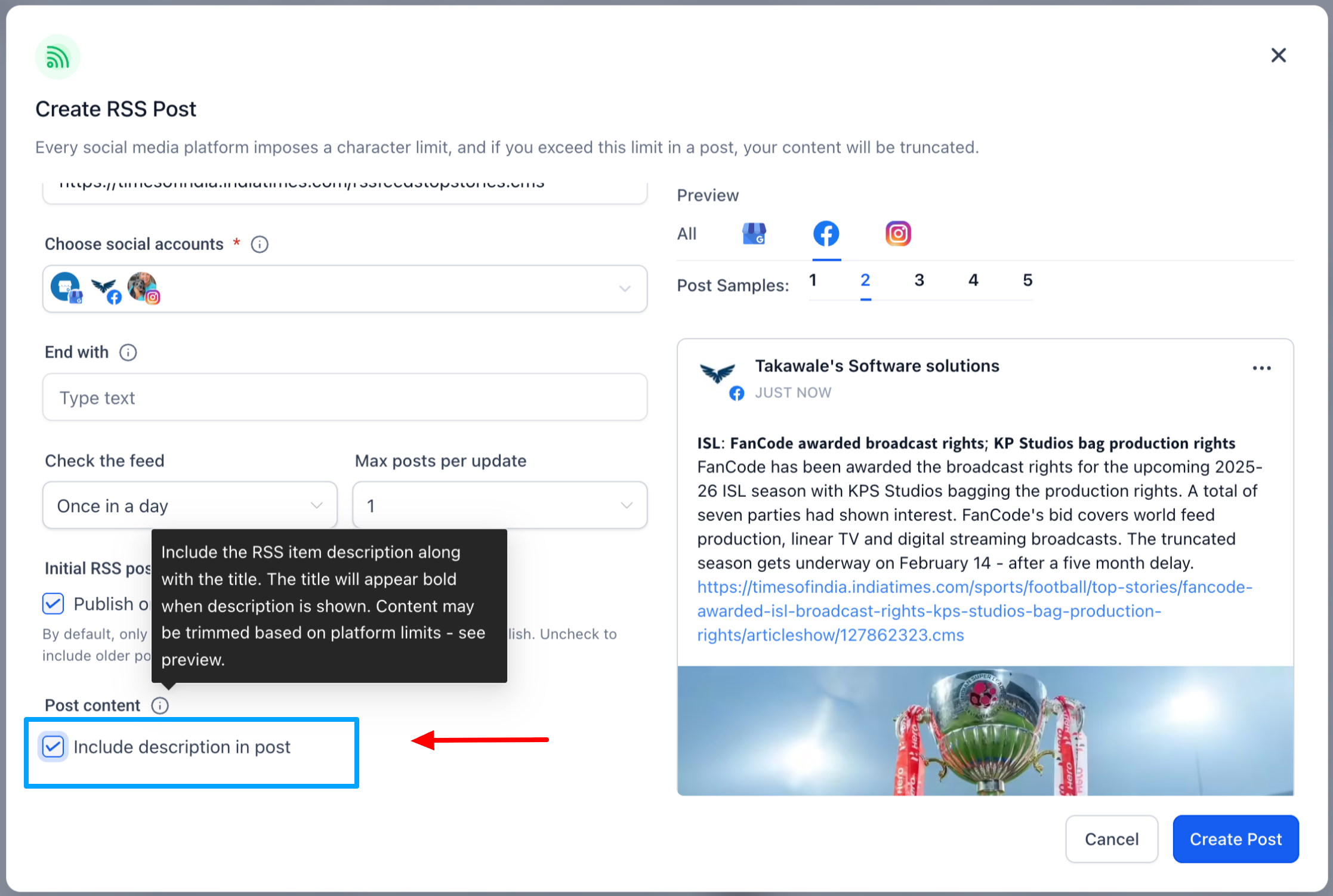This screenshot has height=896, width=1333.
Task: Select the Instagram preview icon
Action: point(897,233)
